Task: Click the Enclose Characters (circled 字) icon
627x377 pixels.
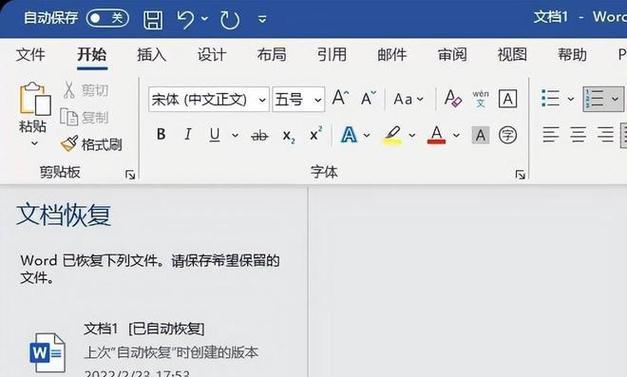Action: coord(508,135)
